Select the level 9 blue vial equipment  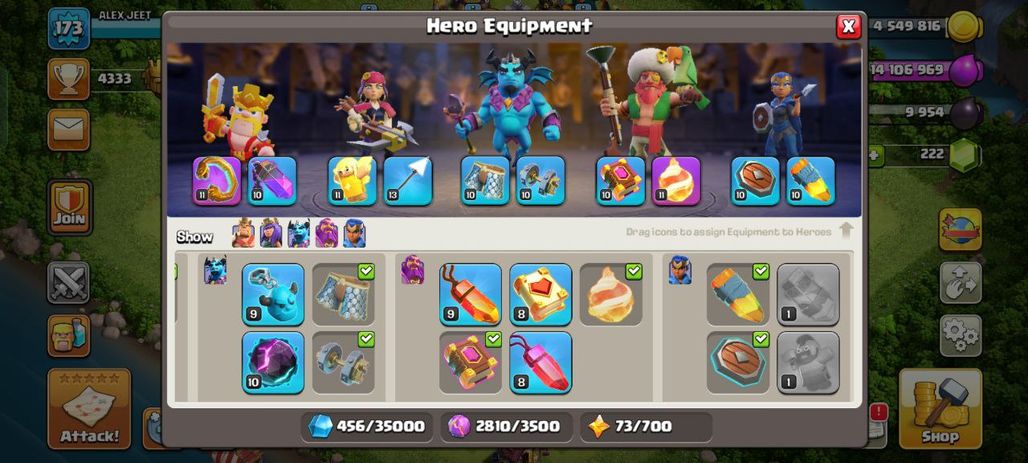[x=273, y=294]
